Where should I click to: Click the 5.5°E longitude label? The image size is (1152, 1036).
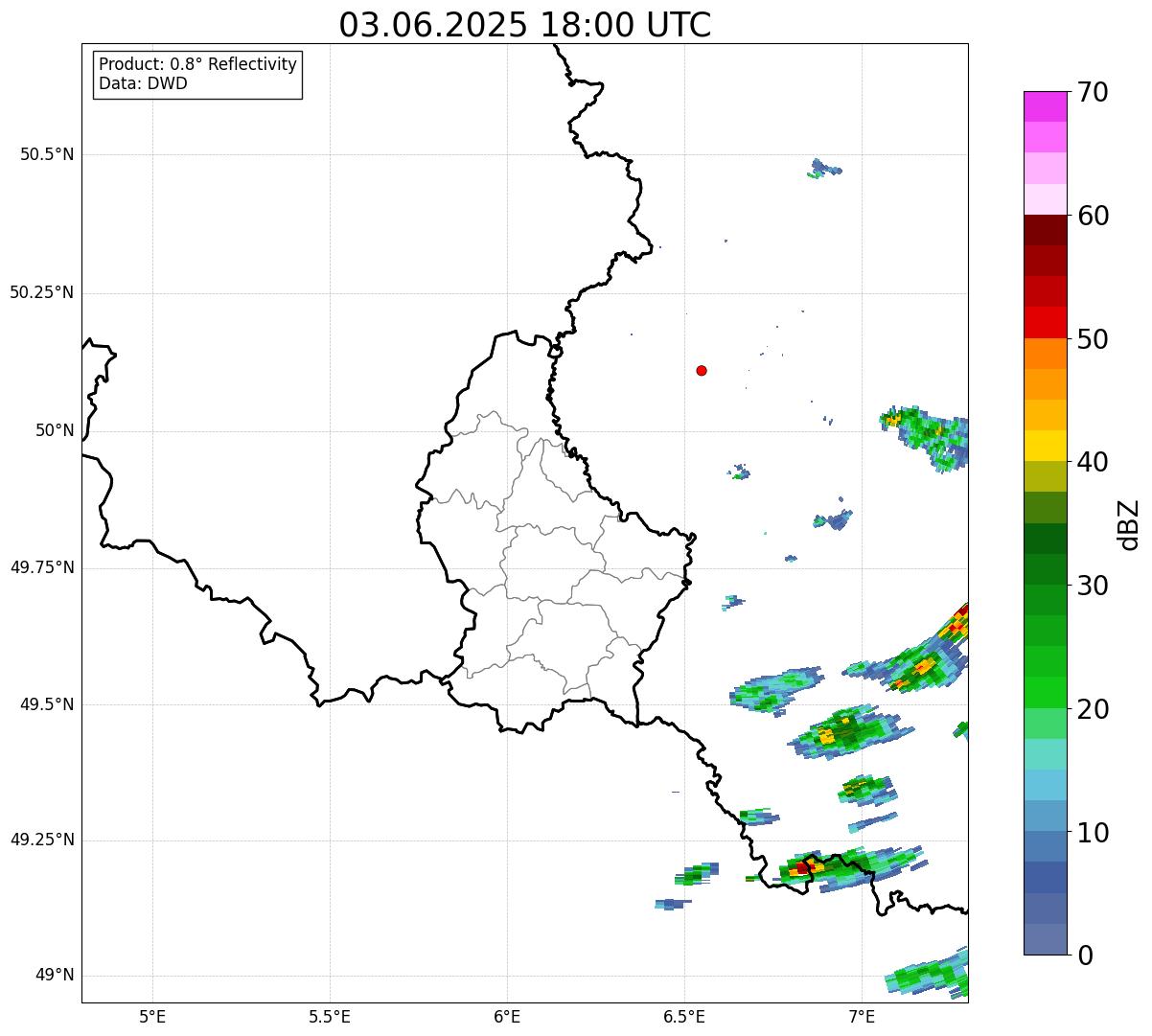coord(330,1016)
